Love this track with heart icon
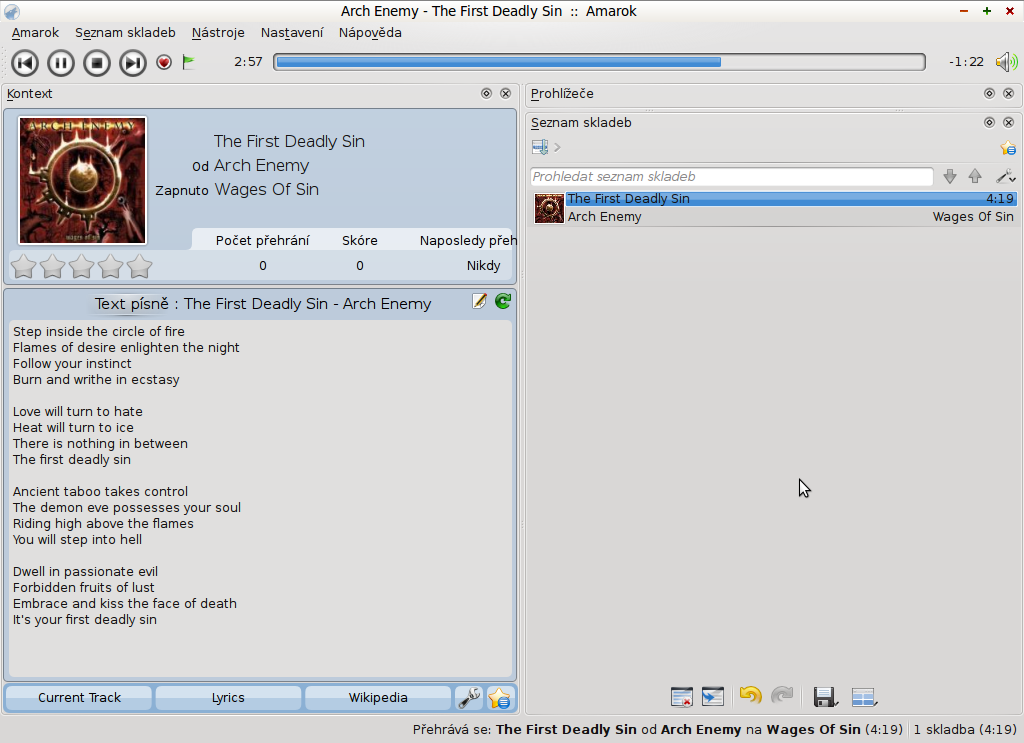 point(164,62)
